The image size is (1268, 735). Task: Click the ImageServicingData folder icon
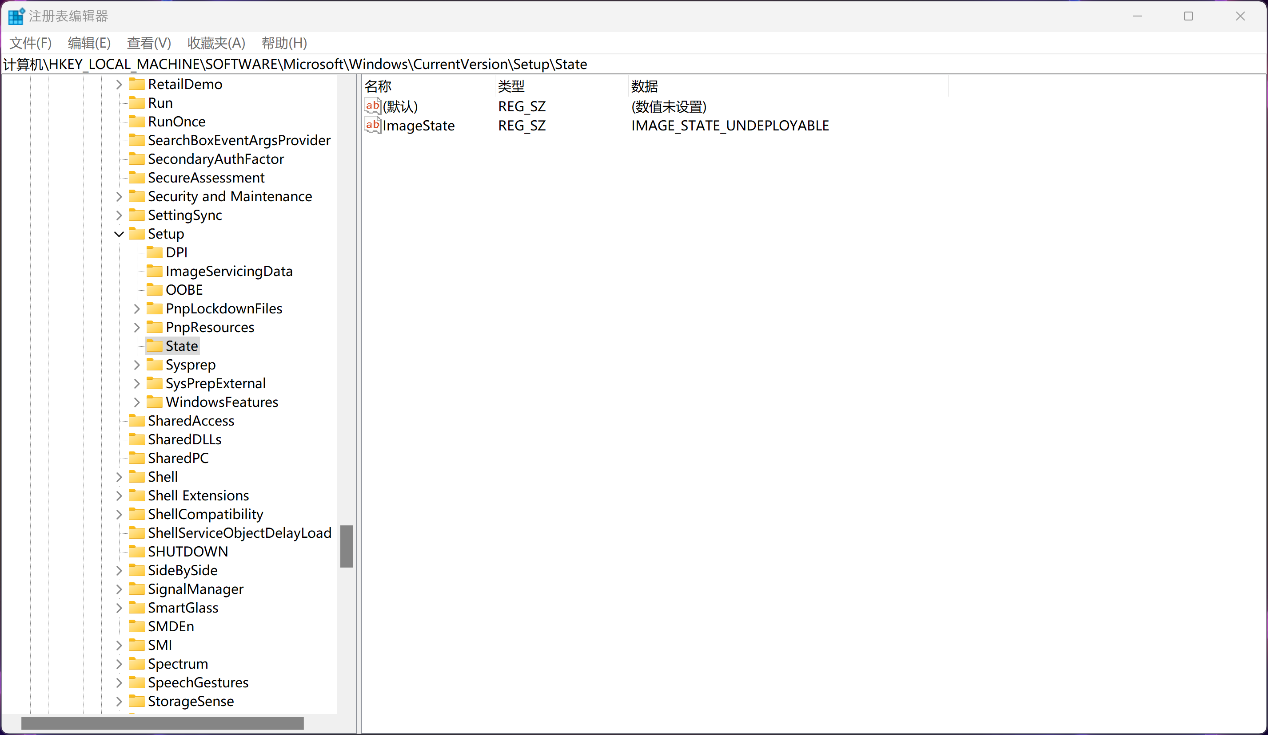pyautogui.click(x=155, y=271)
